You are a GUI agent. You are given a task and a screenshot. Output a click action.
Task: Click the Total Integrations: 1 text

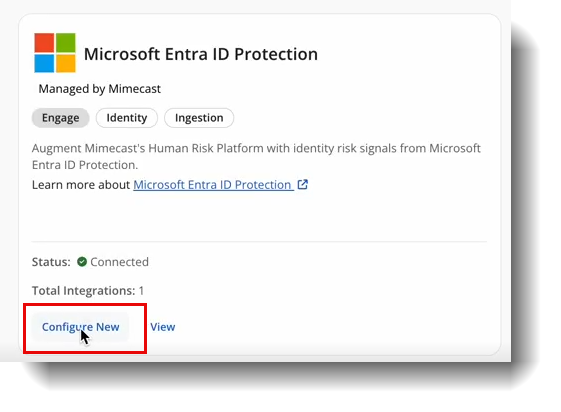pos(88,291)
